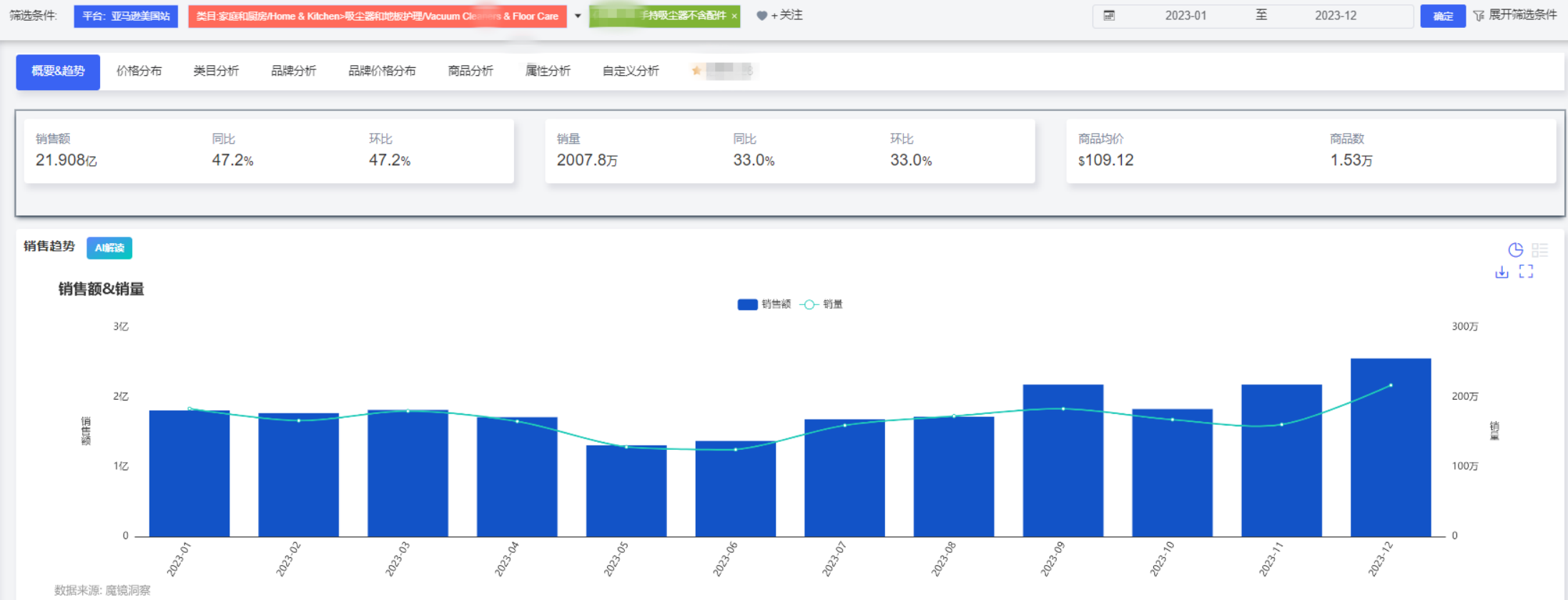The image size is (1568, 600).
Task: Remove the green filter tag
Action: 734,16
